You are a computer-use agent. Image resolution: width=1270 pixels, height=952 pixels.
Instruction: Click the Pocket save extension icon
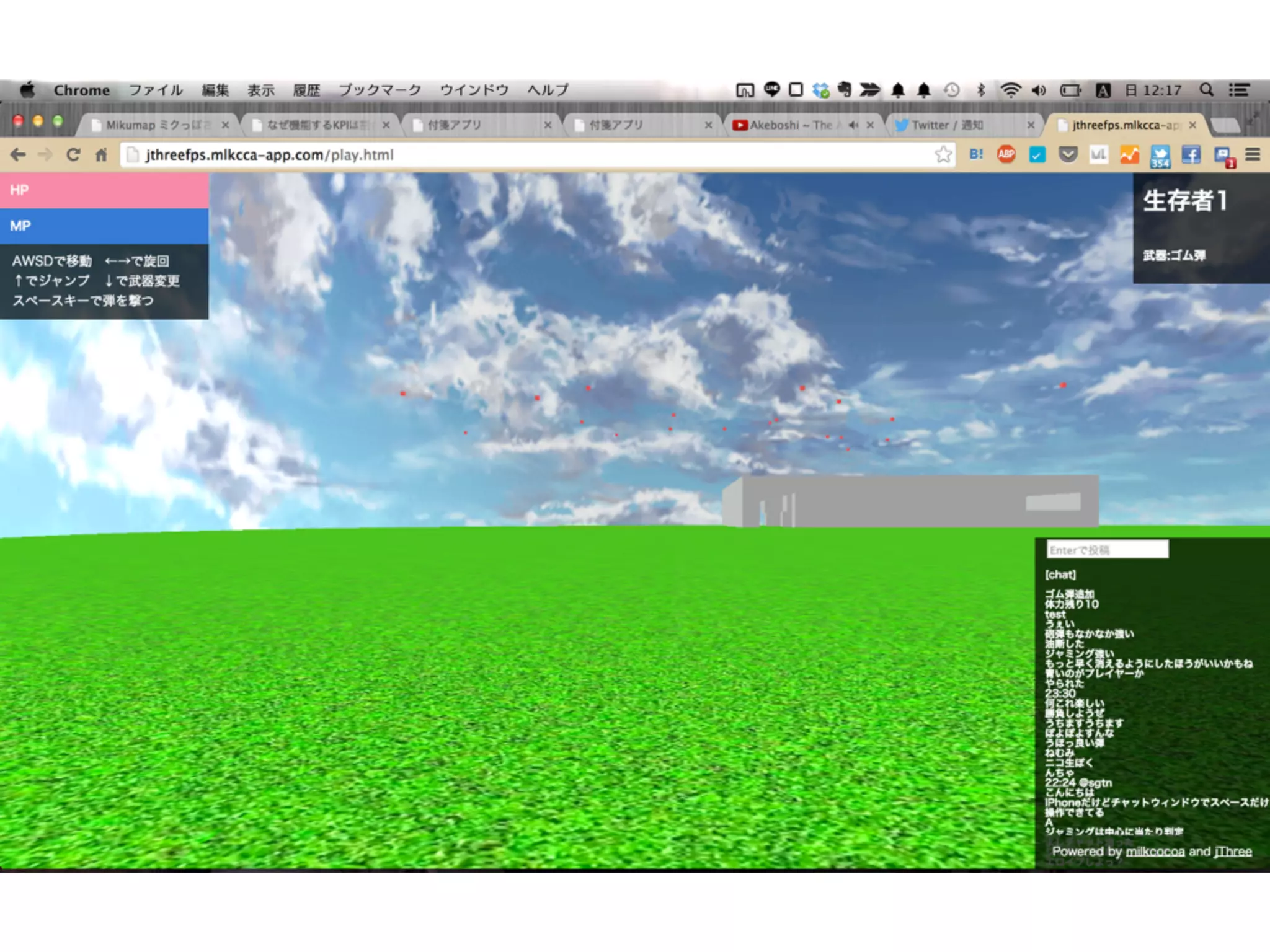tap(1067, 154)
